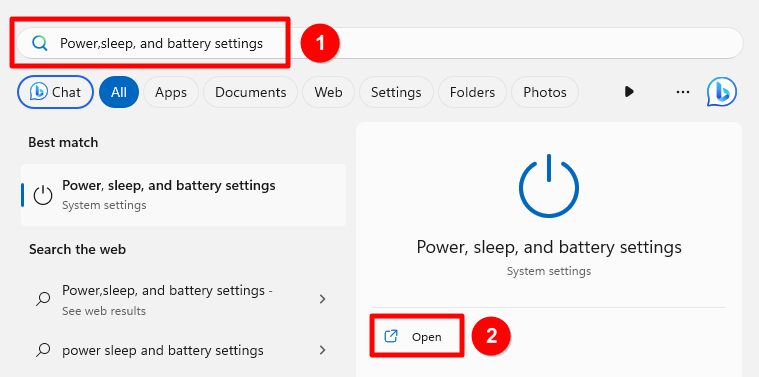This screenshot has width=759, height=377.
Task: Open web result 'Power,sleep, and battery settings -'
Action: coord(183,300)
